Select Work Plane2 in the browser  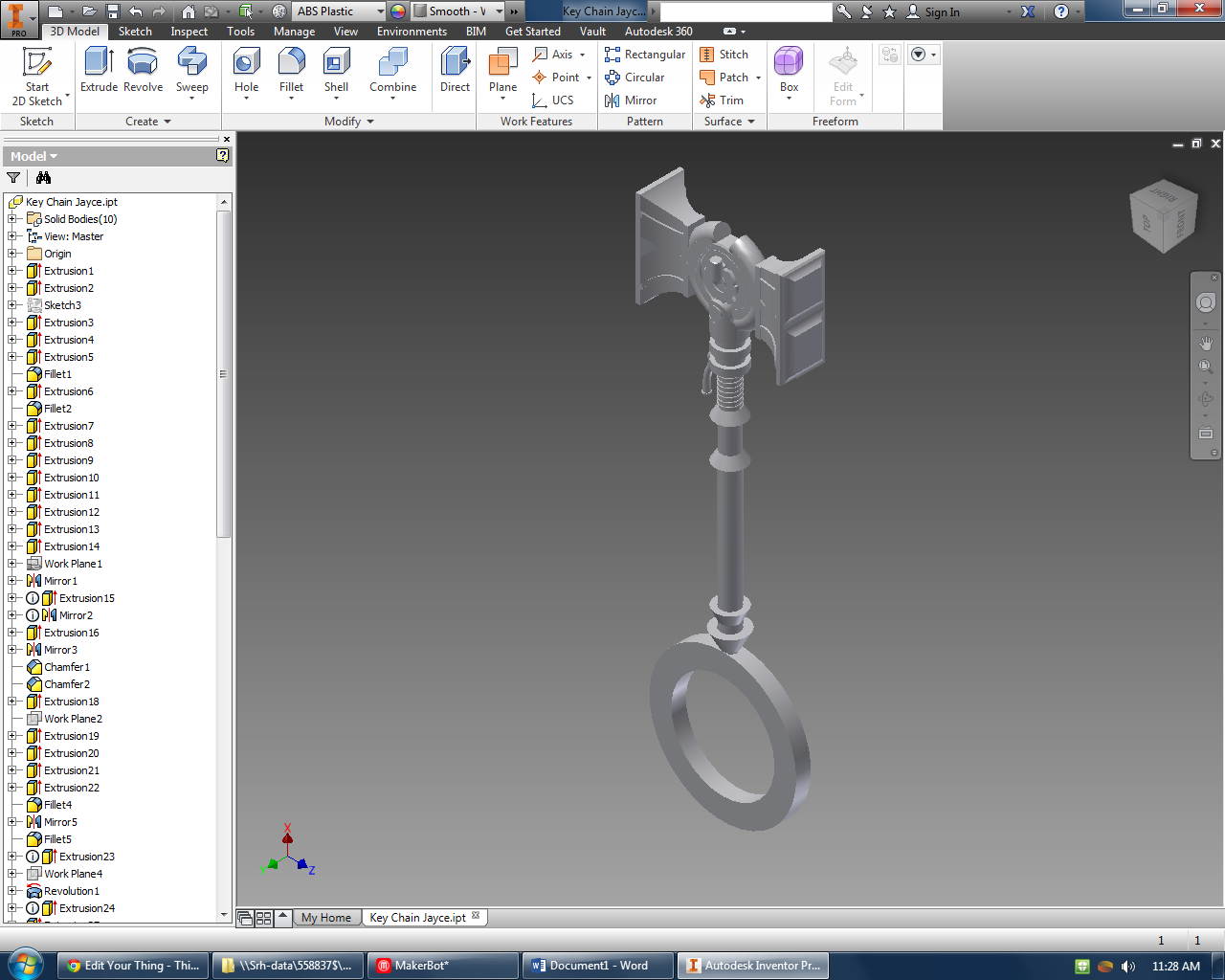(73, 719)
